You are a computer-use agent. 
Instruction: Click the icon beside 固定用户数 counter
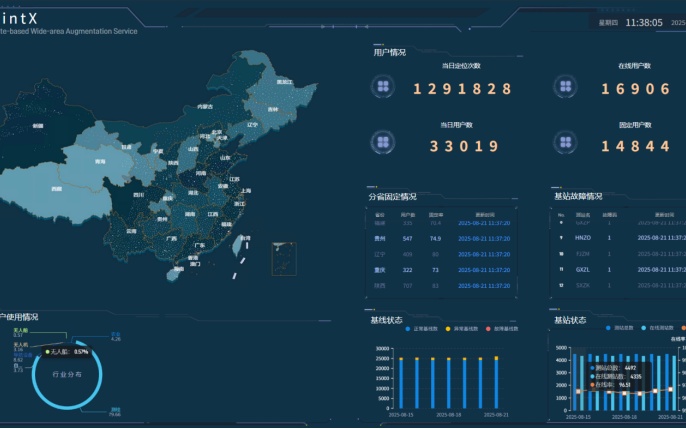click(x=566, y=146)
